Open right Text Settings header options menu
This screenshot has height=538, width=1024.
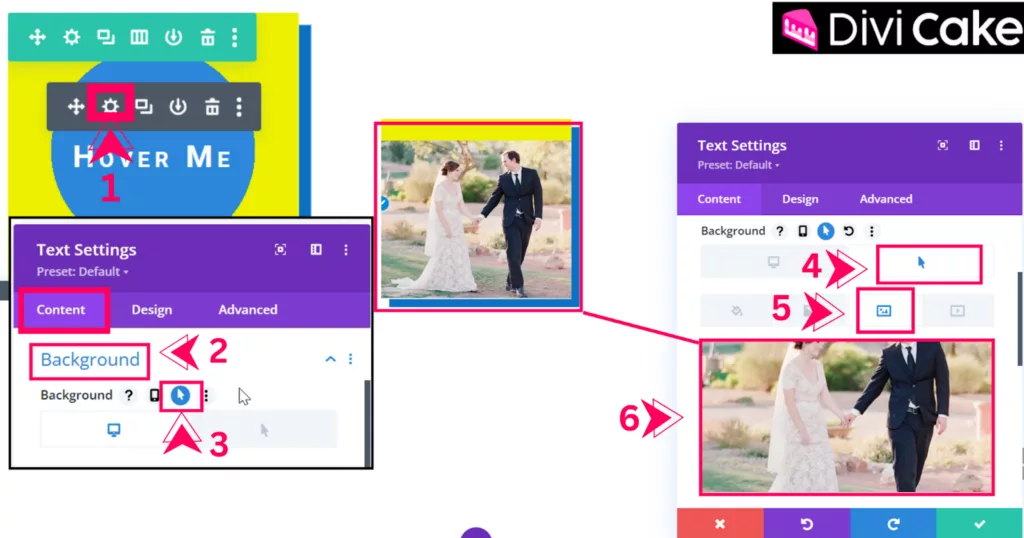pyautogui.click(x=1001, y=145)
